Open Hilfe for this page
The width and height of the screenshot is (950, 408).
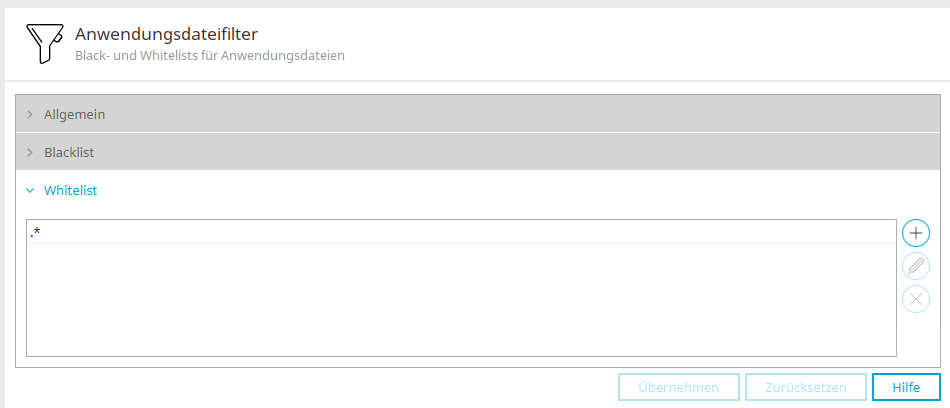click(x=906, y=387)
